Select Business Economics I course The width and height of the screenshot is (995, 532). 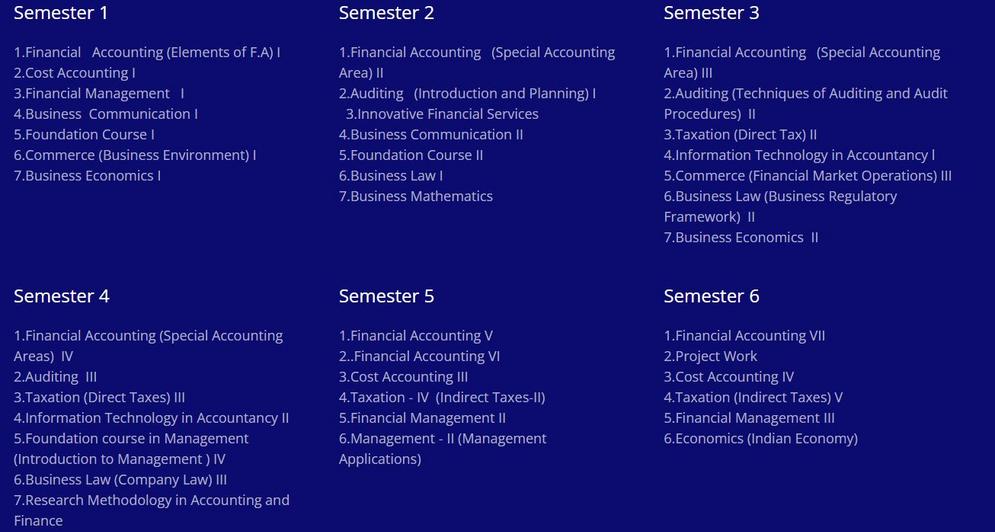pyautogui.click(x=88, y=176)
